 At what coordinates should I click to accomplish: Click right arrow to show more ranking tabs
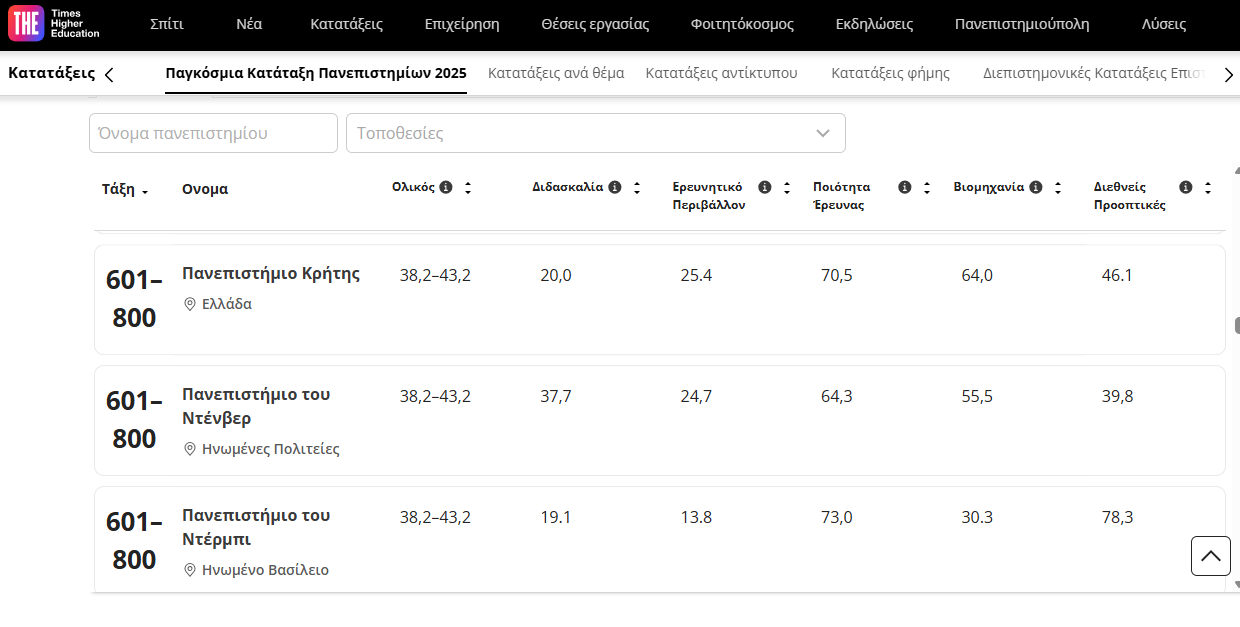[1228, 75]
